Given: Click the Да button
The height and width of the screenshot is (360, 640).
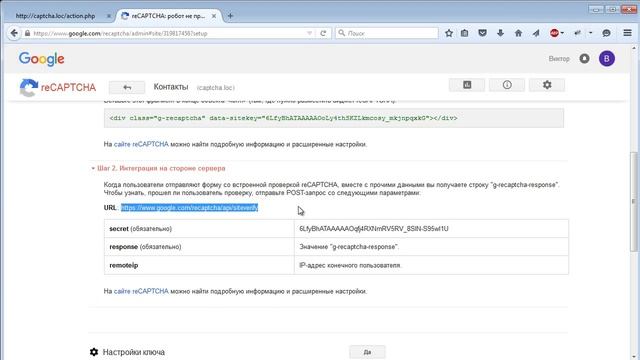Looking at the screenshot, I should [x=367, y=352].
